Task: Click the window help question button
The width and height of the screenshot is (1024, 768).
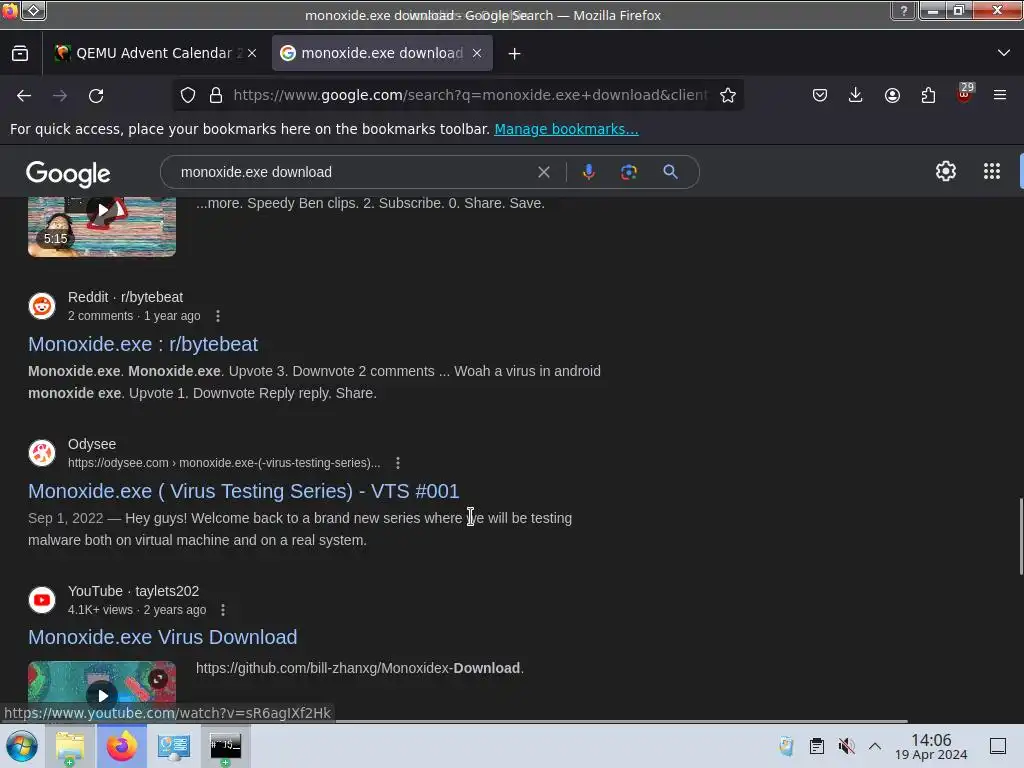Action: 904,10
